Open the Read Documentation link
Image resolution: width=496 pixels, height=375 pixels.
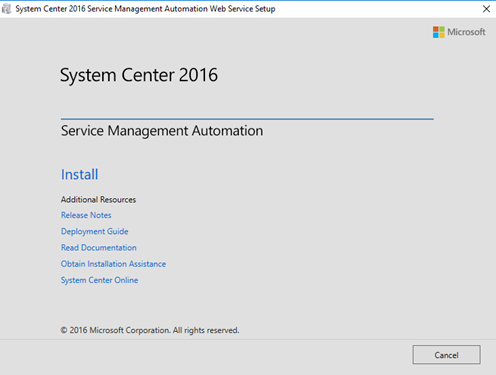tap(99, 248)
